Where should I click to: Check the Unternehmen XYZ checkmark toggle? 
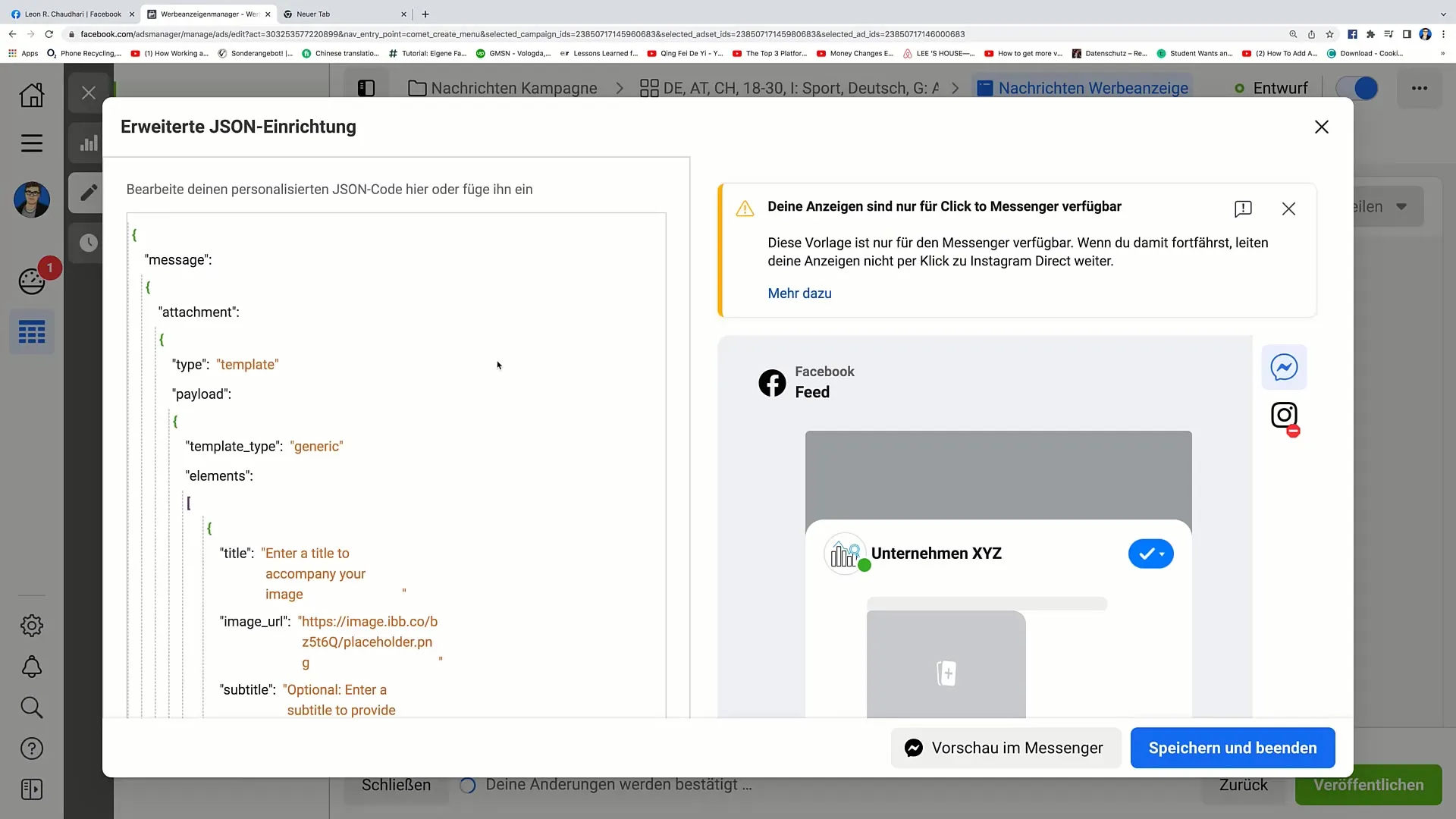(x=1151, y=553)
